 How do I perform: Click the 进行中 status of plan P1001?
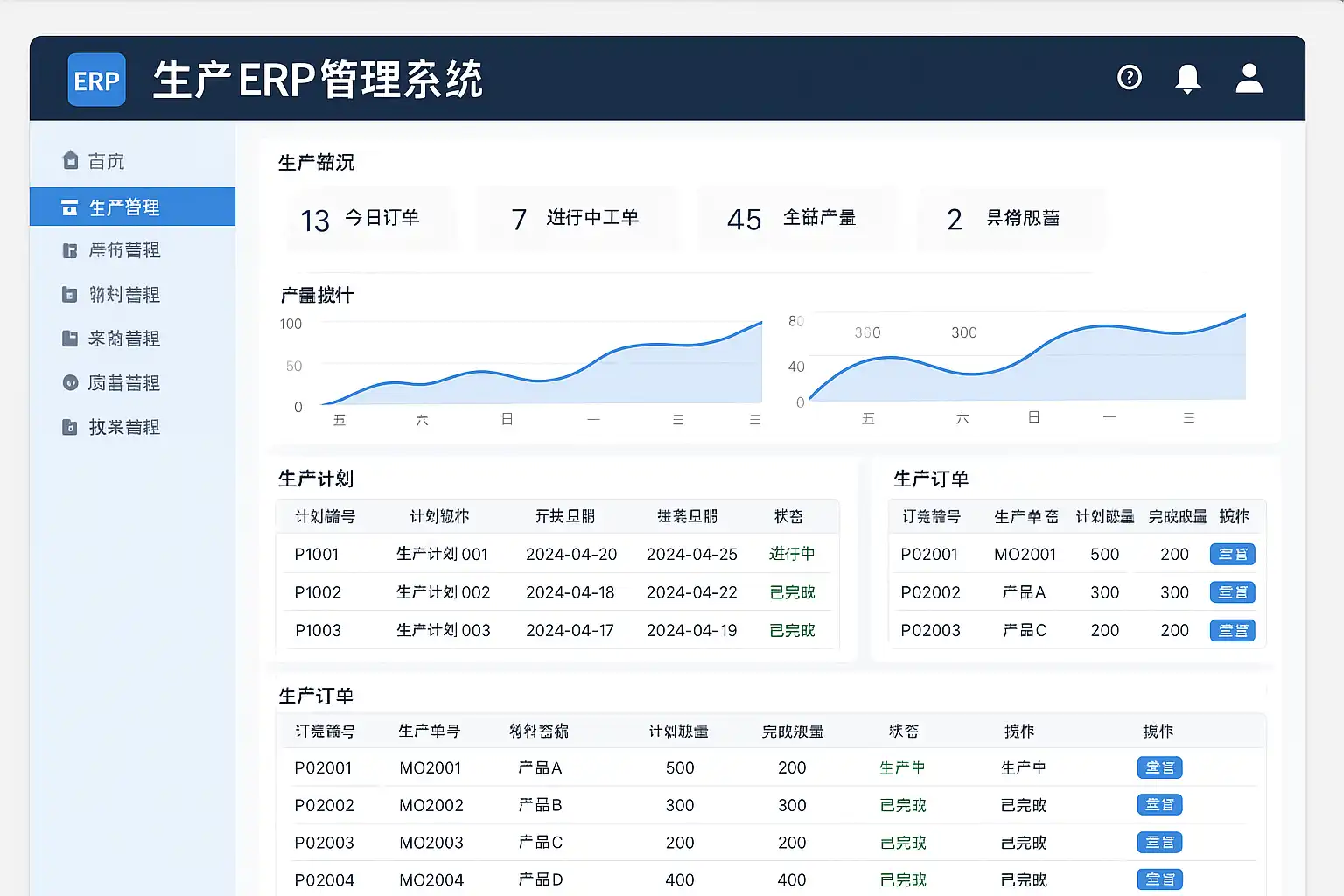pyautogui.click(x=791, y=554)
